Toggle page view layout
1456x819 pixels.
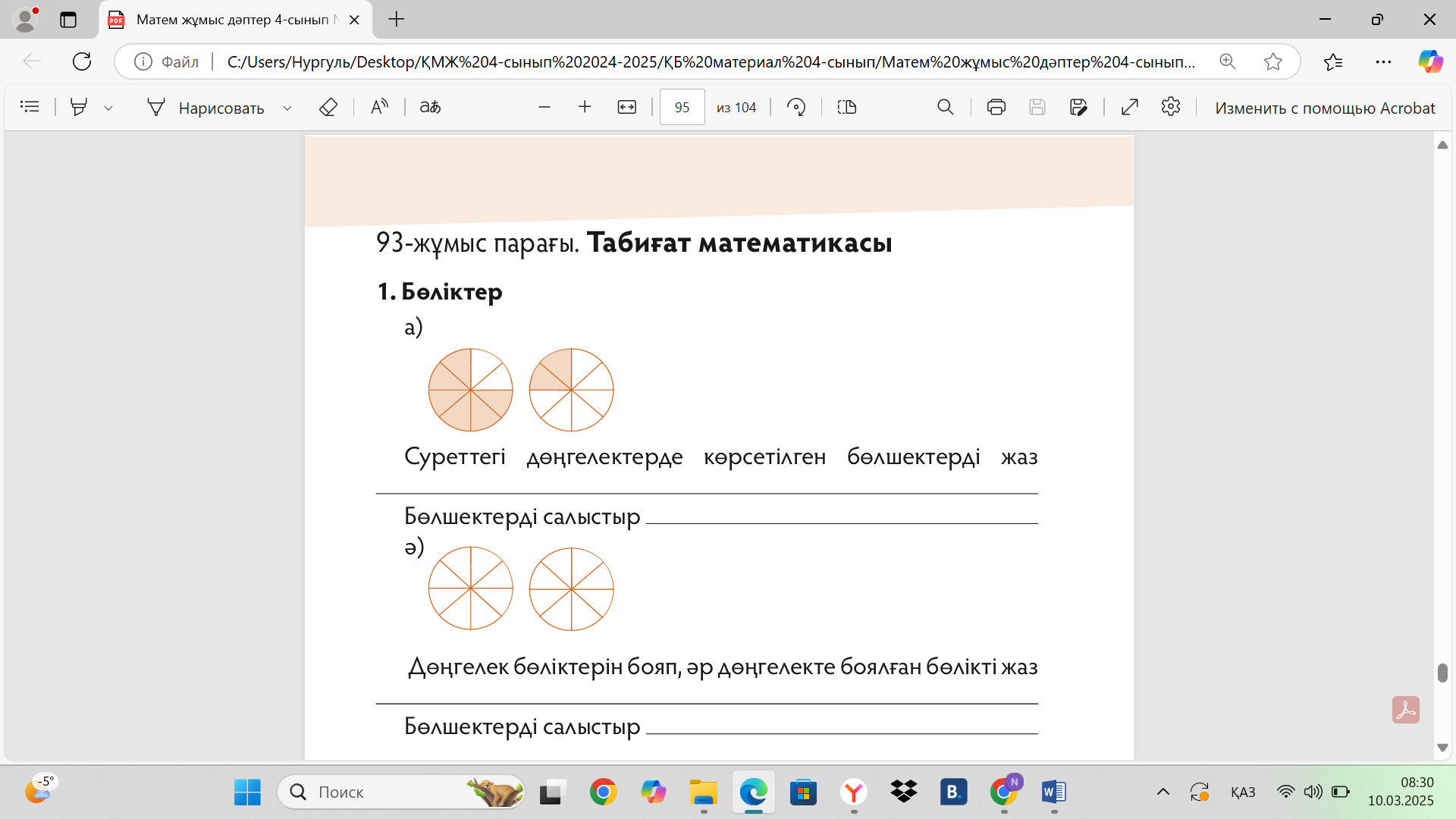[846, 107]
